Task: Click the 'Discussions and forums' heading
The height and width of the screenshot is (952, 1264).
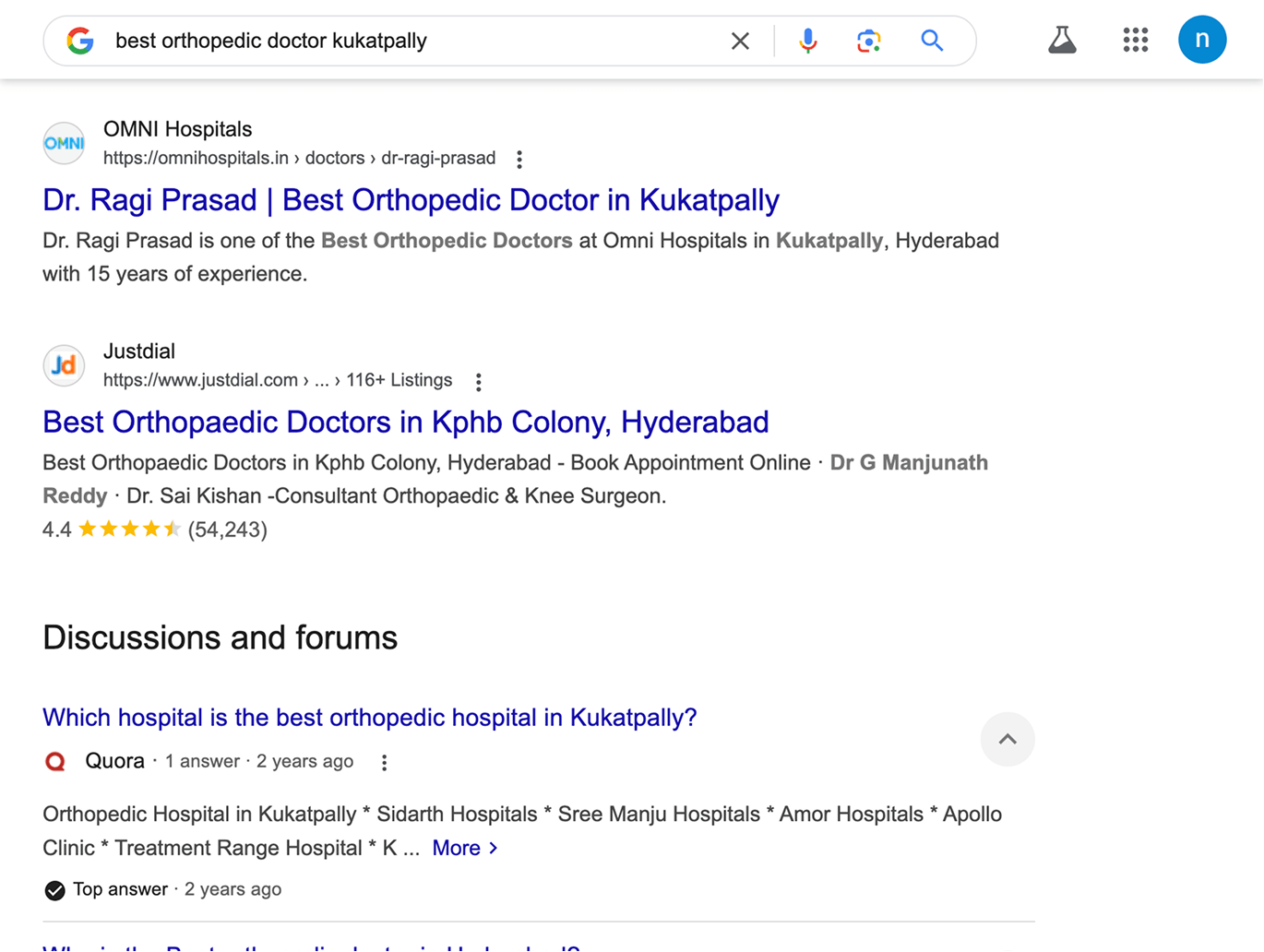Action: 221,637
